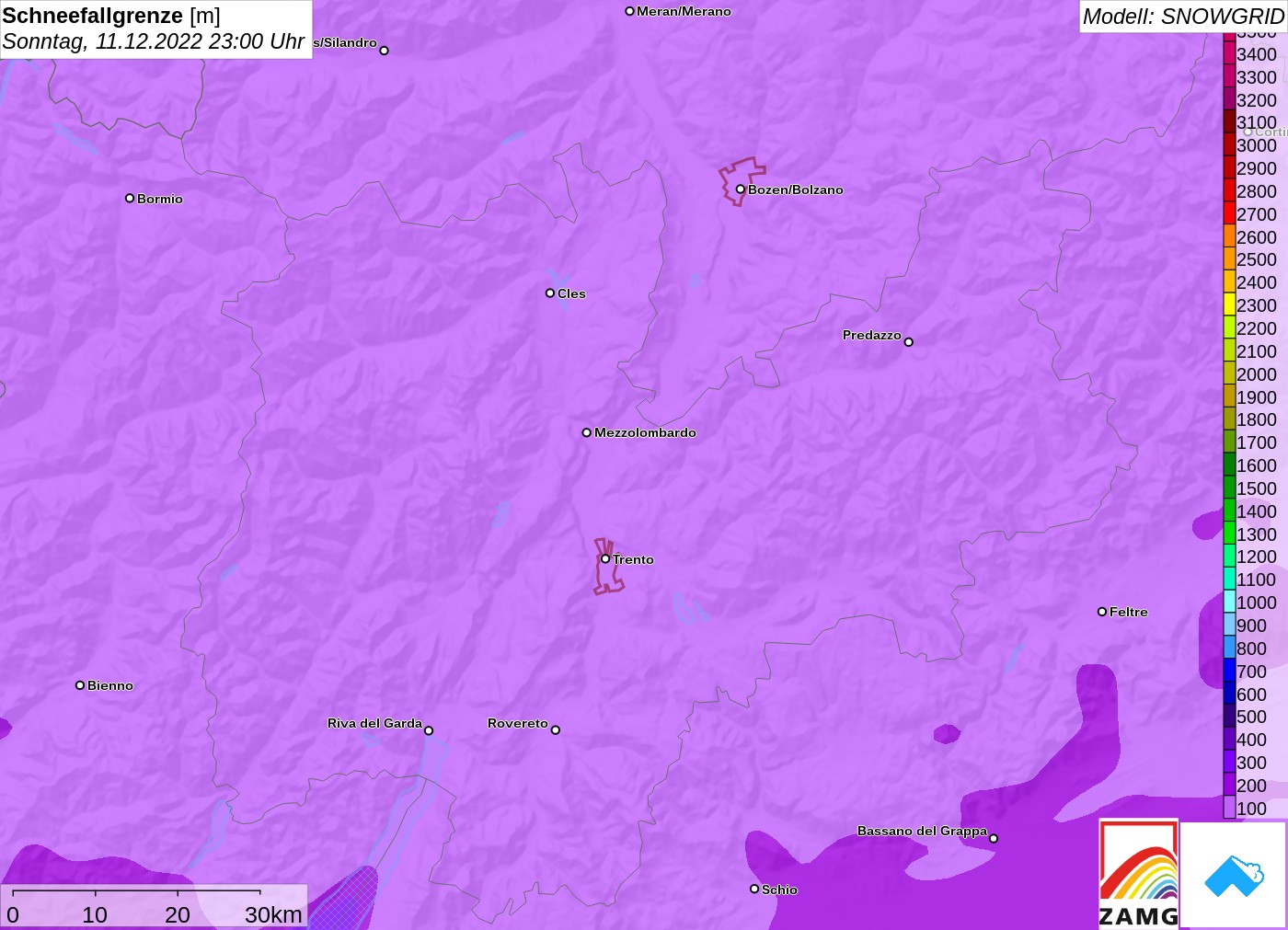Click the Bassano del Grappa marker dot
This screenshot has width=1288, height=930.
click(x=994, y=838)
